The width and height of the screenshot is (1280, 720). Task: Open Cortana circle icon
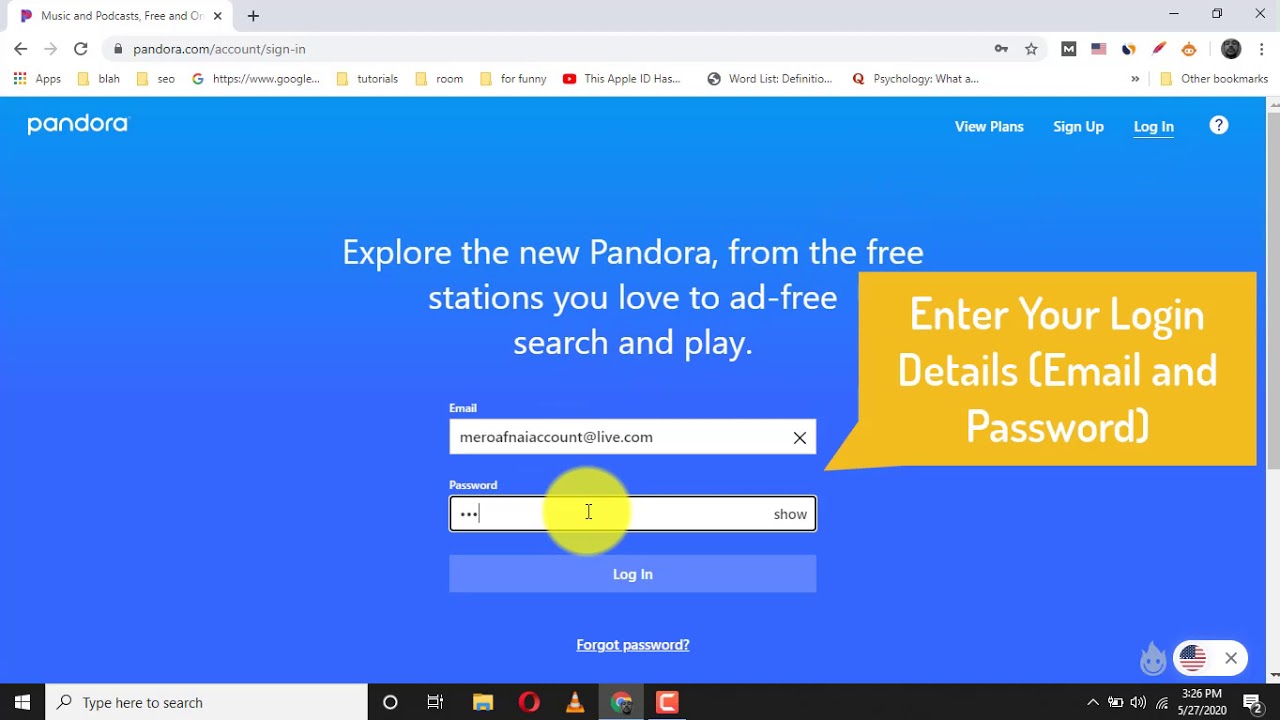[390, 702]
